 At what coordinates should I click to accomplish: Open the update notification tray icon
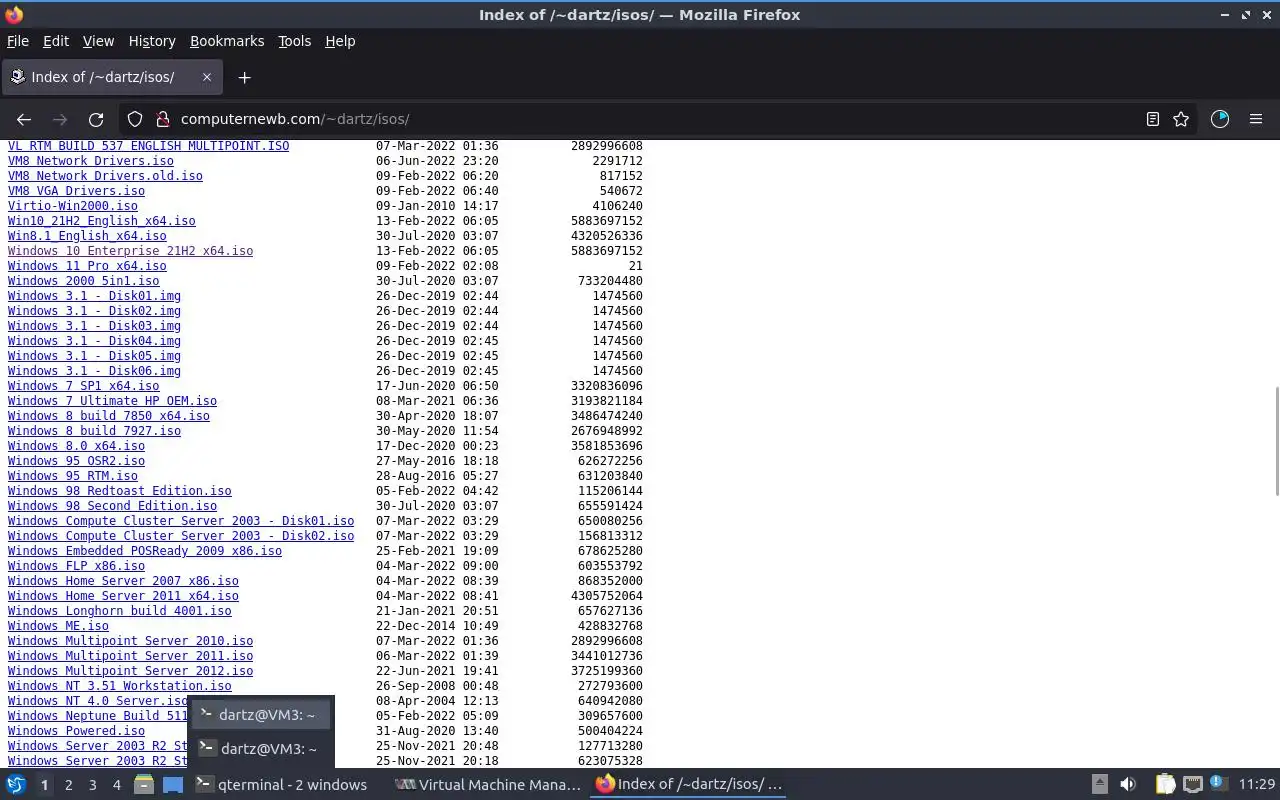tap(1218, 785)
